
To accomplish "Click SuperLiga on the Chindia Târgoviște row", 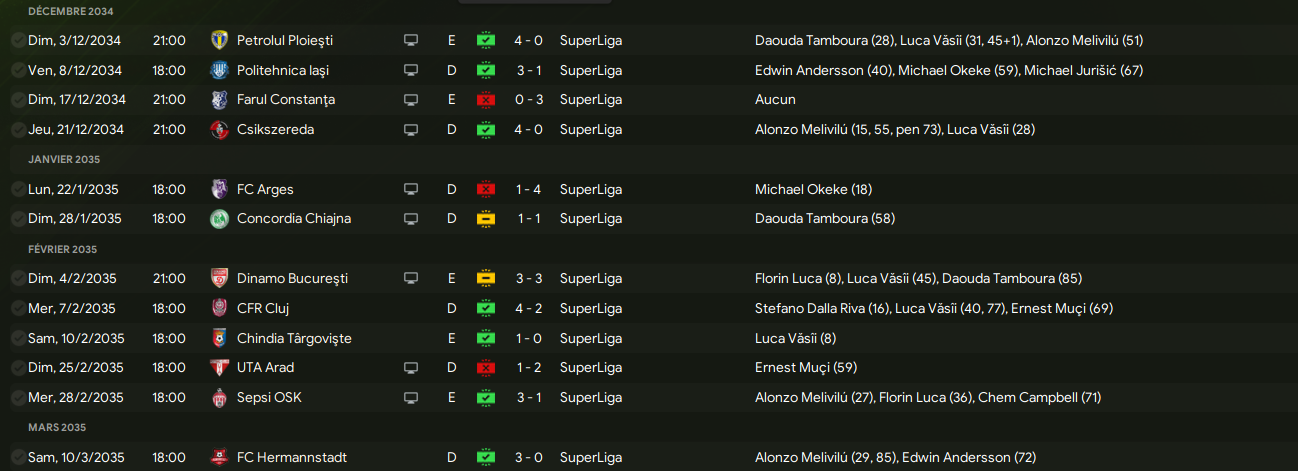I will pos(591,338).
